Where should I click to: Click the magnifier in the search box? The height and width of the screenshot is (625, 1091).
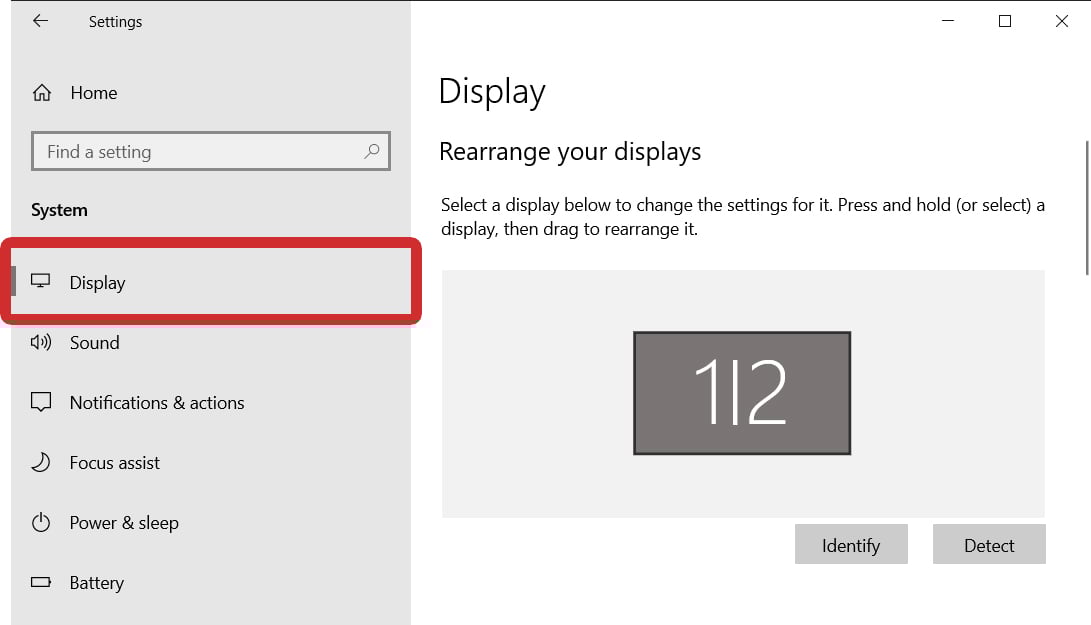point(371,151)
